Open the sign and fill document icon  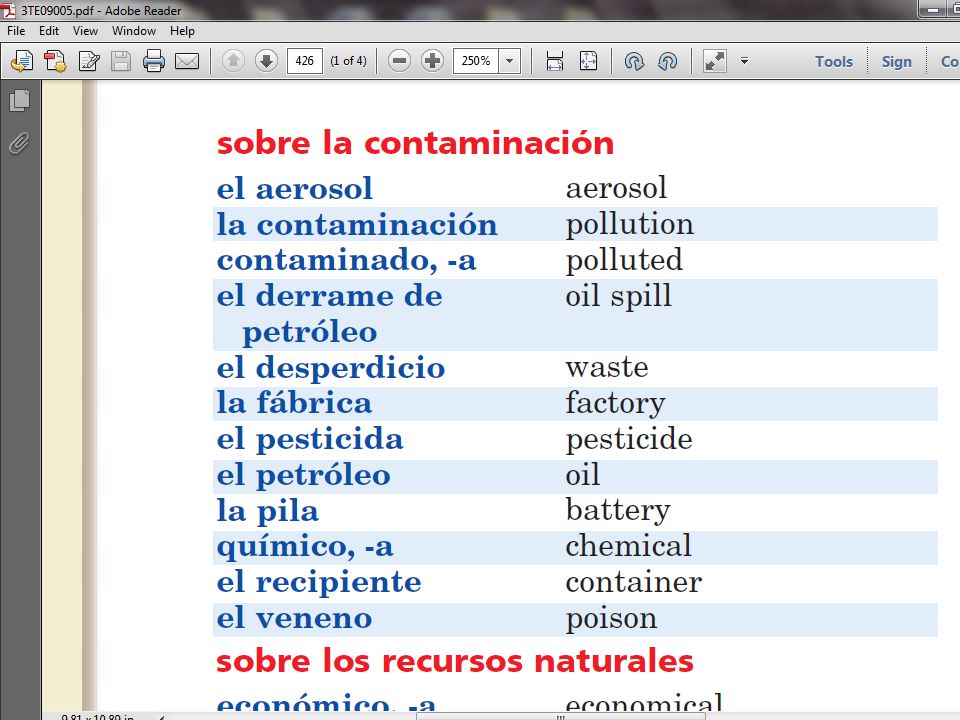coord(89,61)
